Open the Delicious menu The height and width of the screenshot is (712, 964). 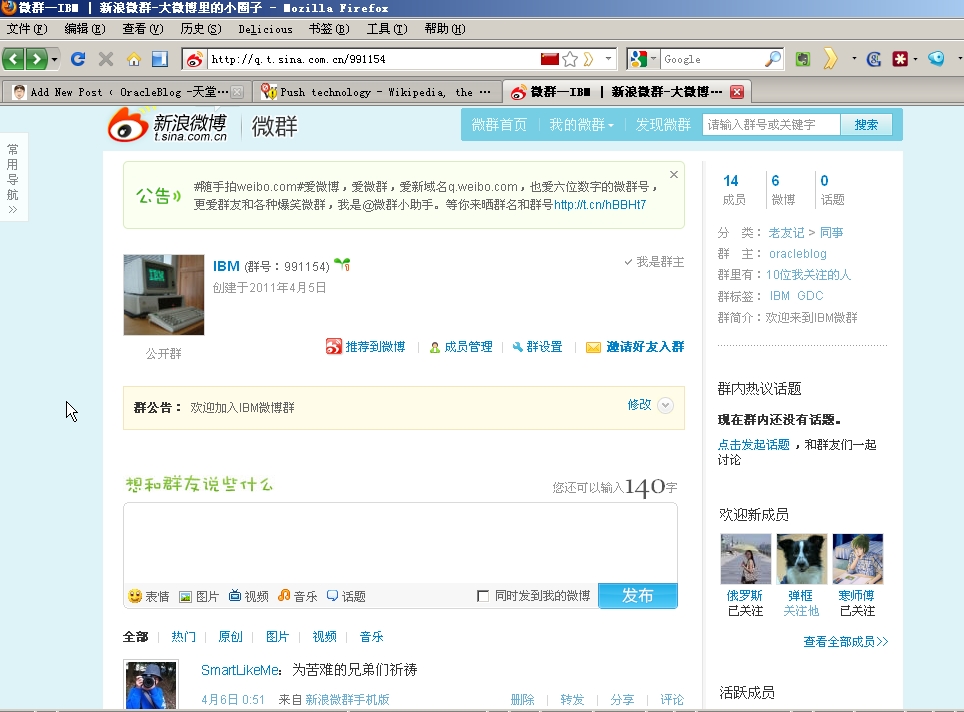click(x=265, y=29)
